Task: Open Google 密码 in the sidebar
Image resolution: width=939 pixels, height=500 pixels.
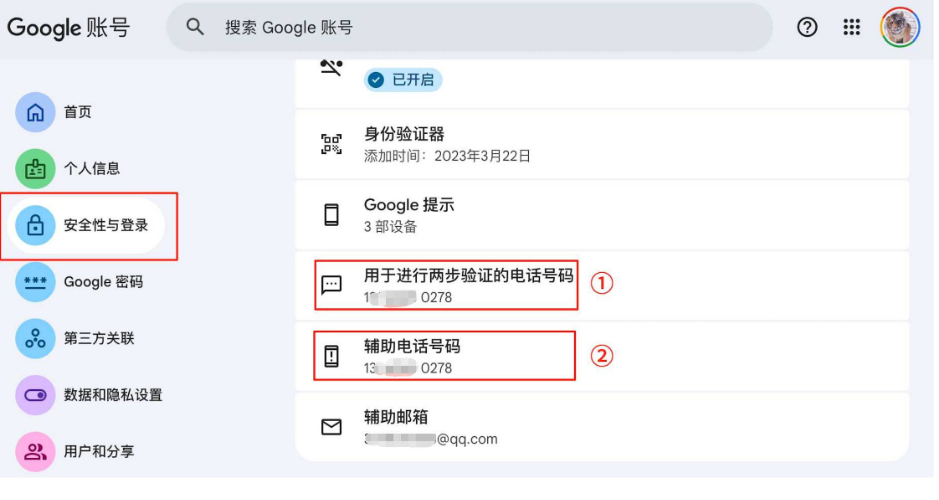Action: [103, 282]
